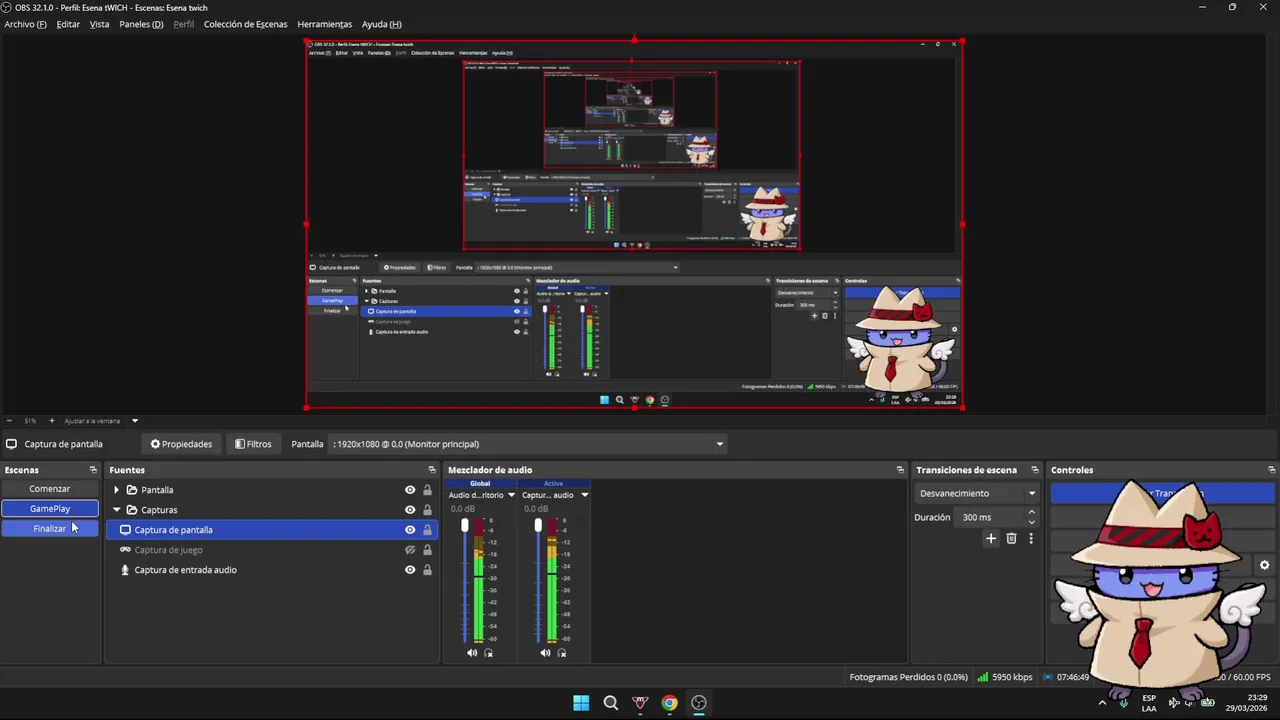Toggle lock on the Capturas group
The height and width of the screenshot is (720, 1280).
pos(427,510)
